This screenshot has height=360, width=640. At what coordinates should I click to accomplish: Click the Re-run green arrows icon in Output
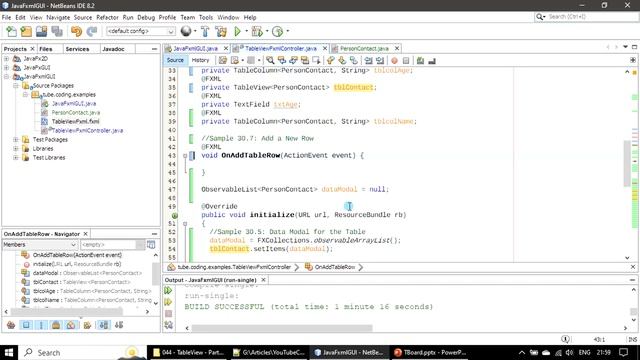[168, 291]
